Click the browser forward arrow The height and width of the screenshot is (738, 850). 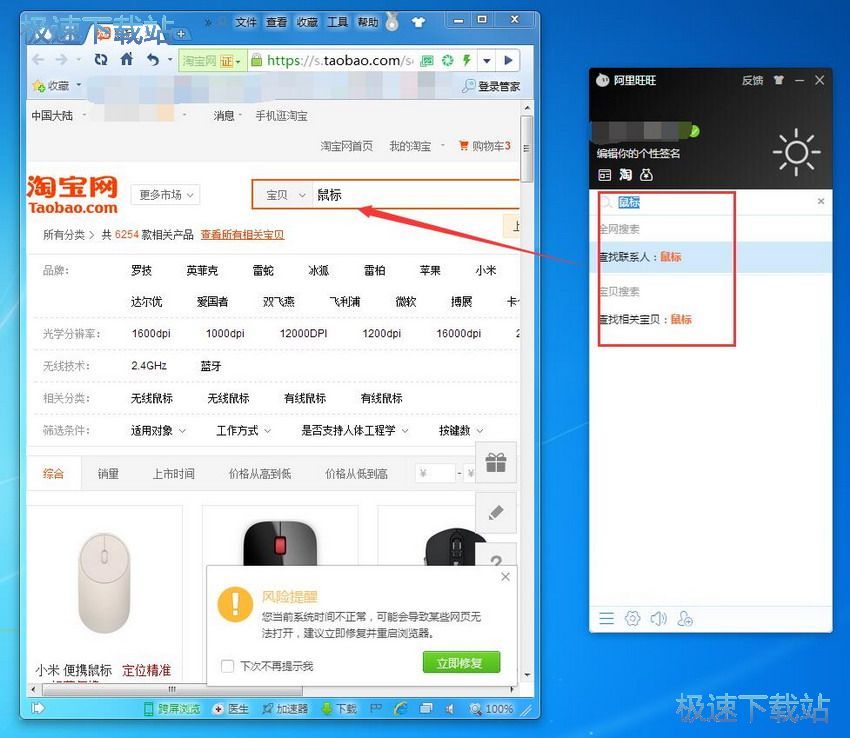(62, 60)
